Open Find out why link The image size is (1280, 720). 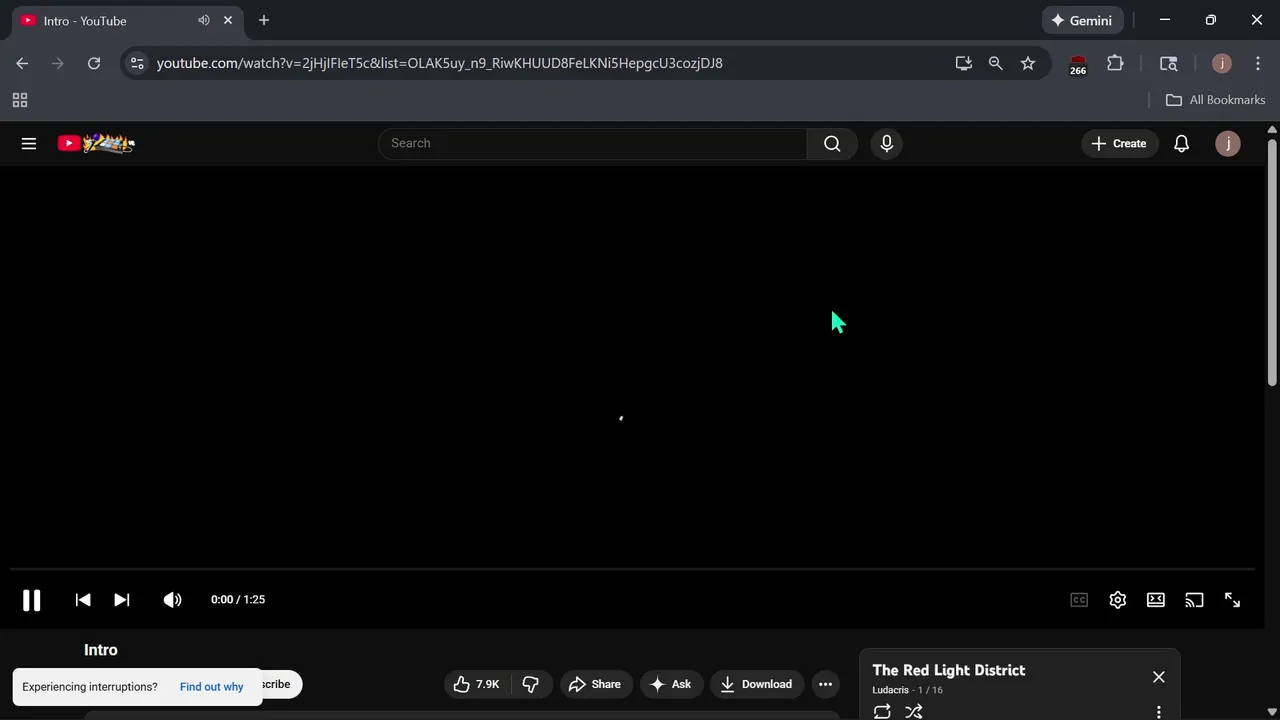click(211, 687)
